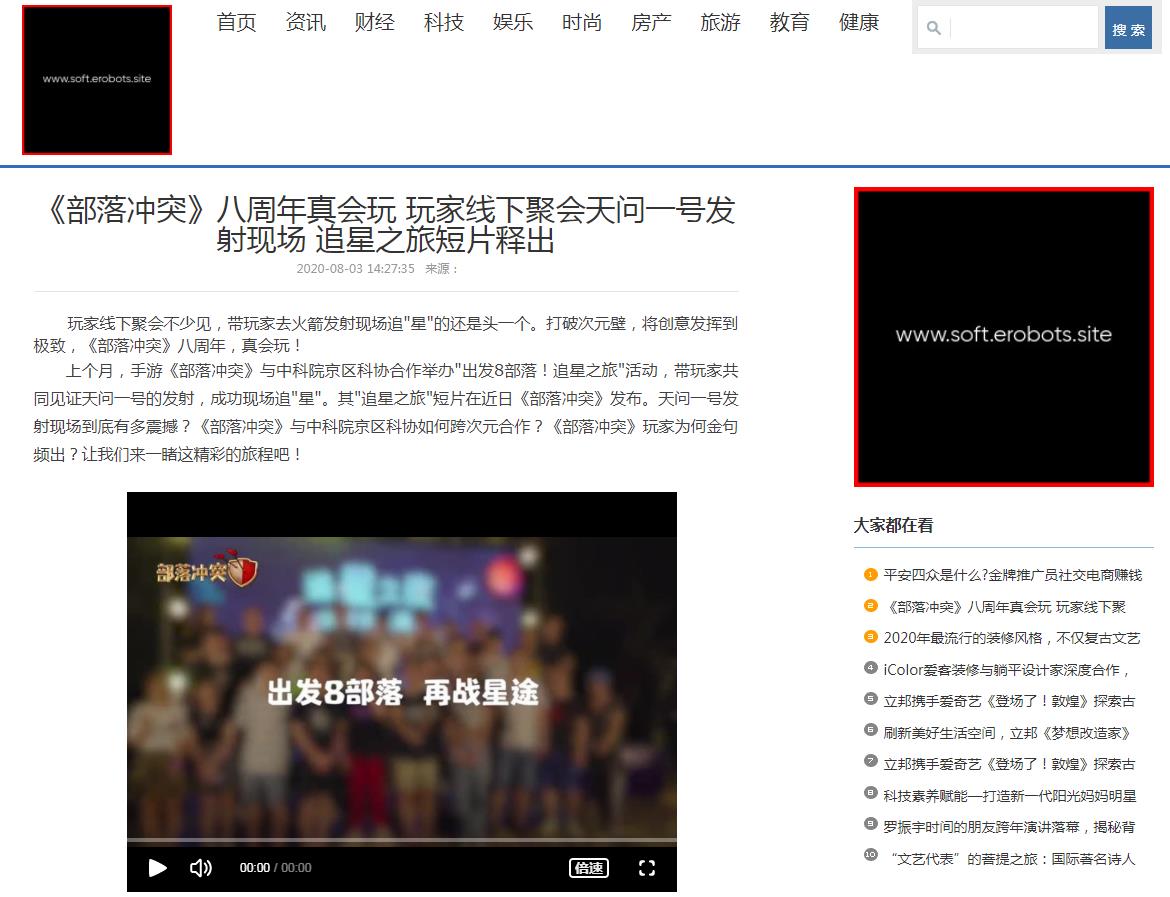
Task: Navigate to the 教育 section
Action: pyautogui.click(x=789, y=22)
